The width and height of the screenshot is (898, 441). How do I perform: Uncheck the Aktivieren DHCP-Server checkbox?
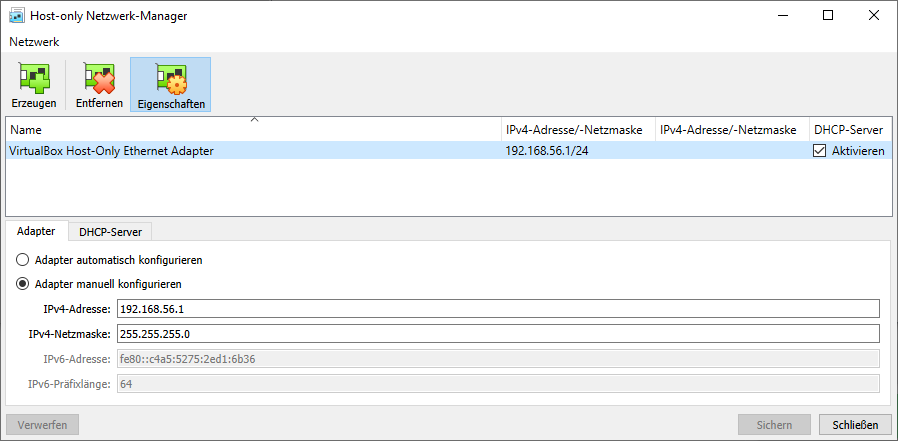pos(820,151)
